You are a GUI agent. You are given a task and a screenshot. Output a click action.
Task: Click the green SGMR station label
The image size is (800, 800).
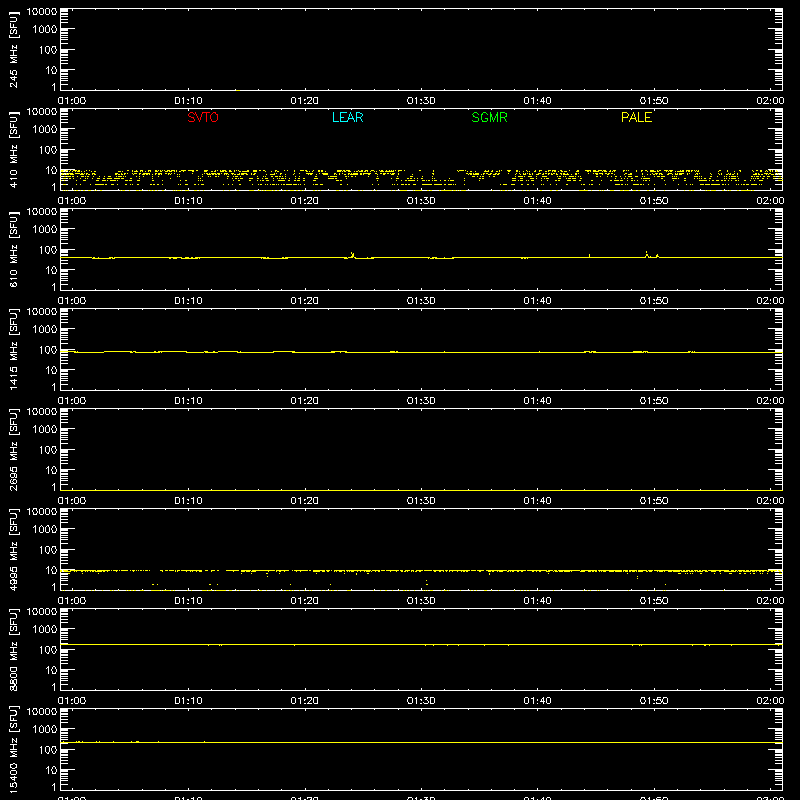point(489,117)
